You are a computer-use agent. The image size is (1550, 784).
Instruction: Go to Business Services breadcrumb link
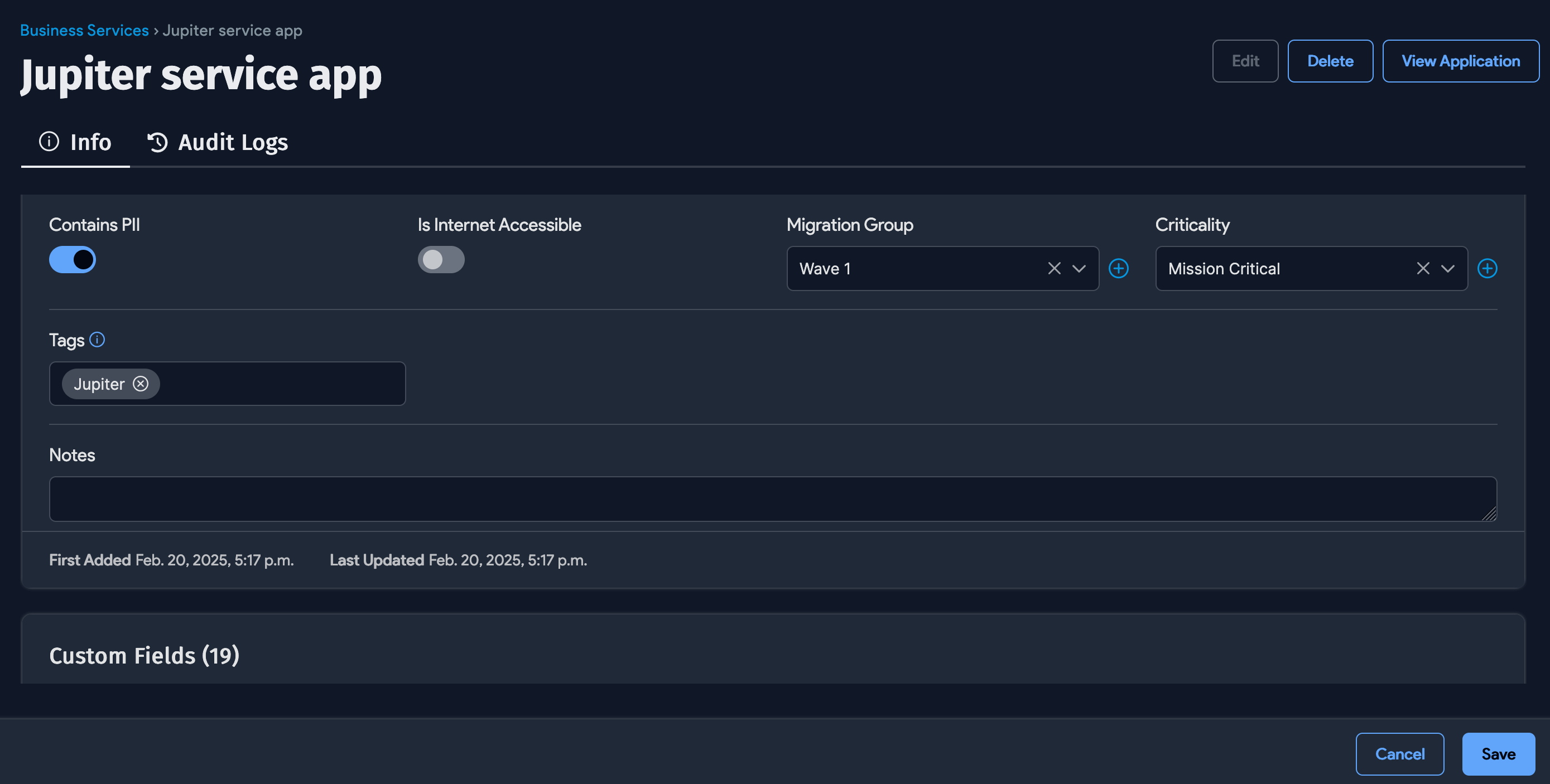(84, 30)
